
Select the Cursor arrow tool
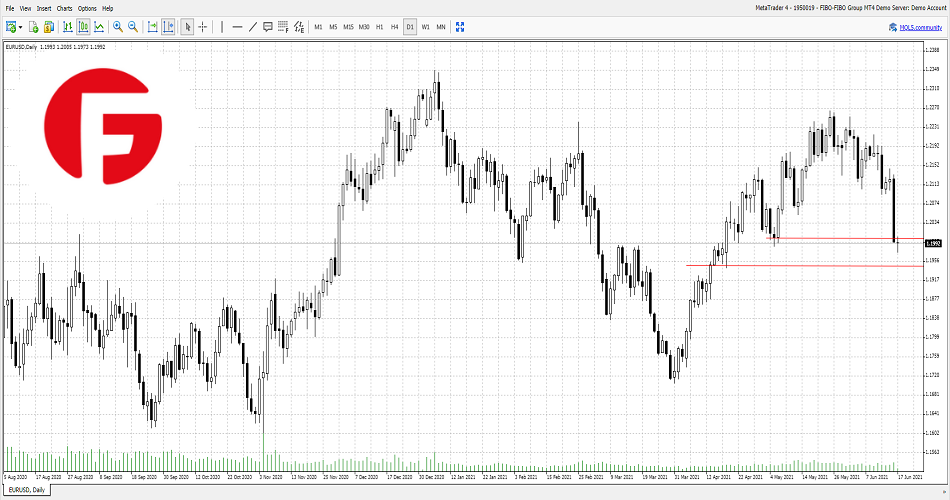tap(188, 27)
